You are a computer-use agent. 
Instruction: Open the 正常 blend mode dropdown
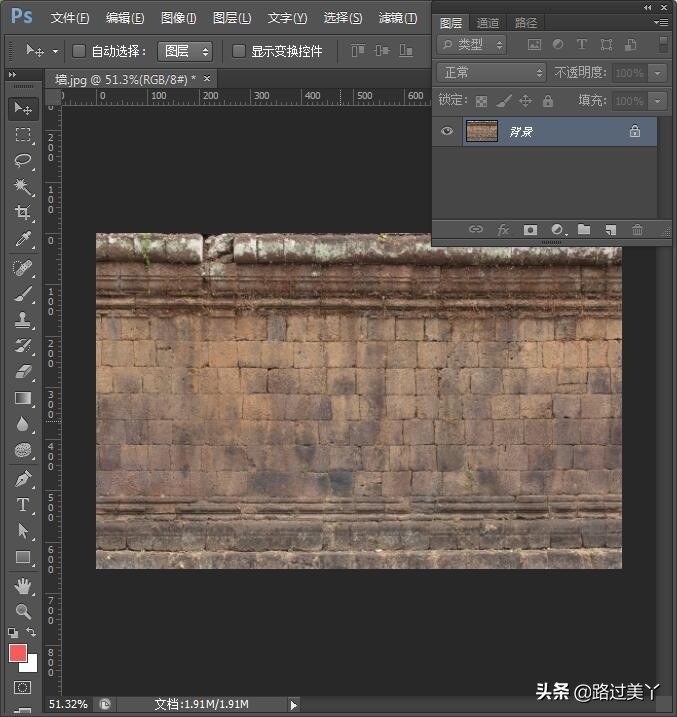491,73
